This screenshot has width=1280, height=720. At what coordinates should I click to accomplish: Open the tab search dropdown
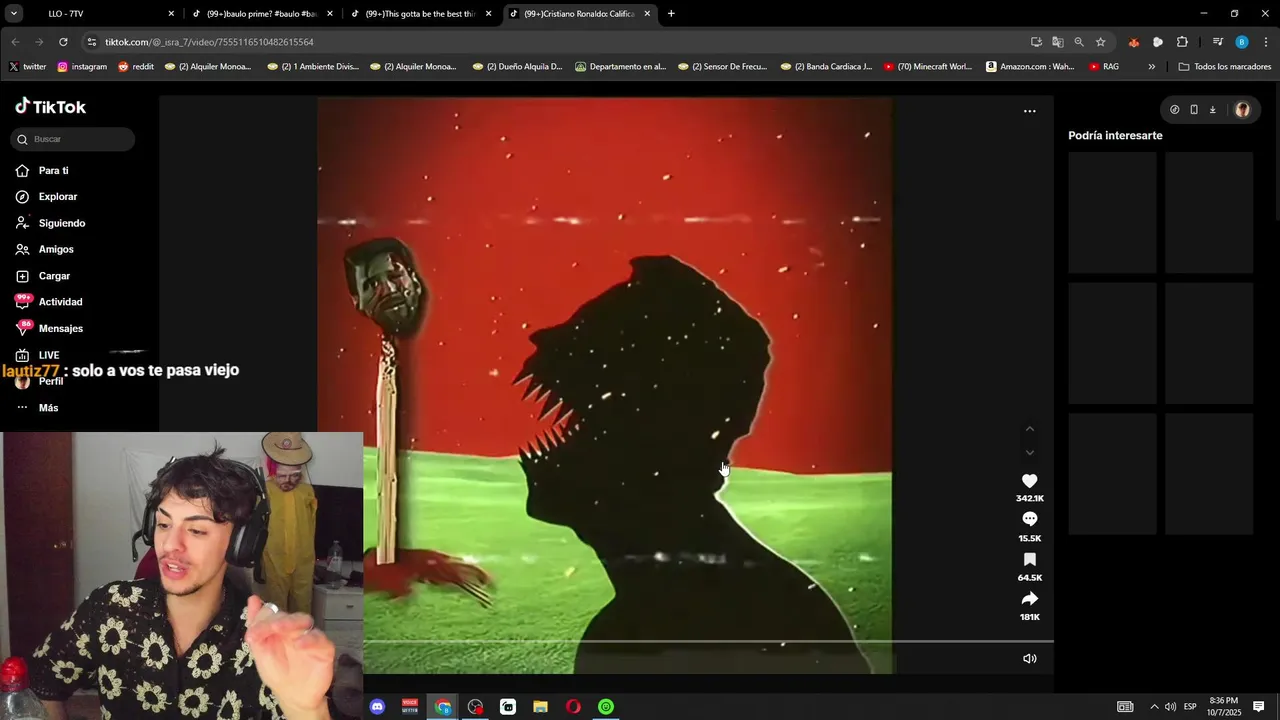13,14
